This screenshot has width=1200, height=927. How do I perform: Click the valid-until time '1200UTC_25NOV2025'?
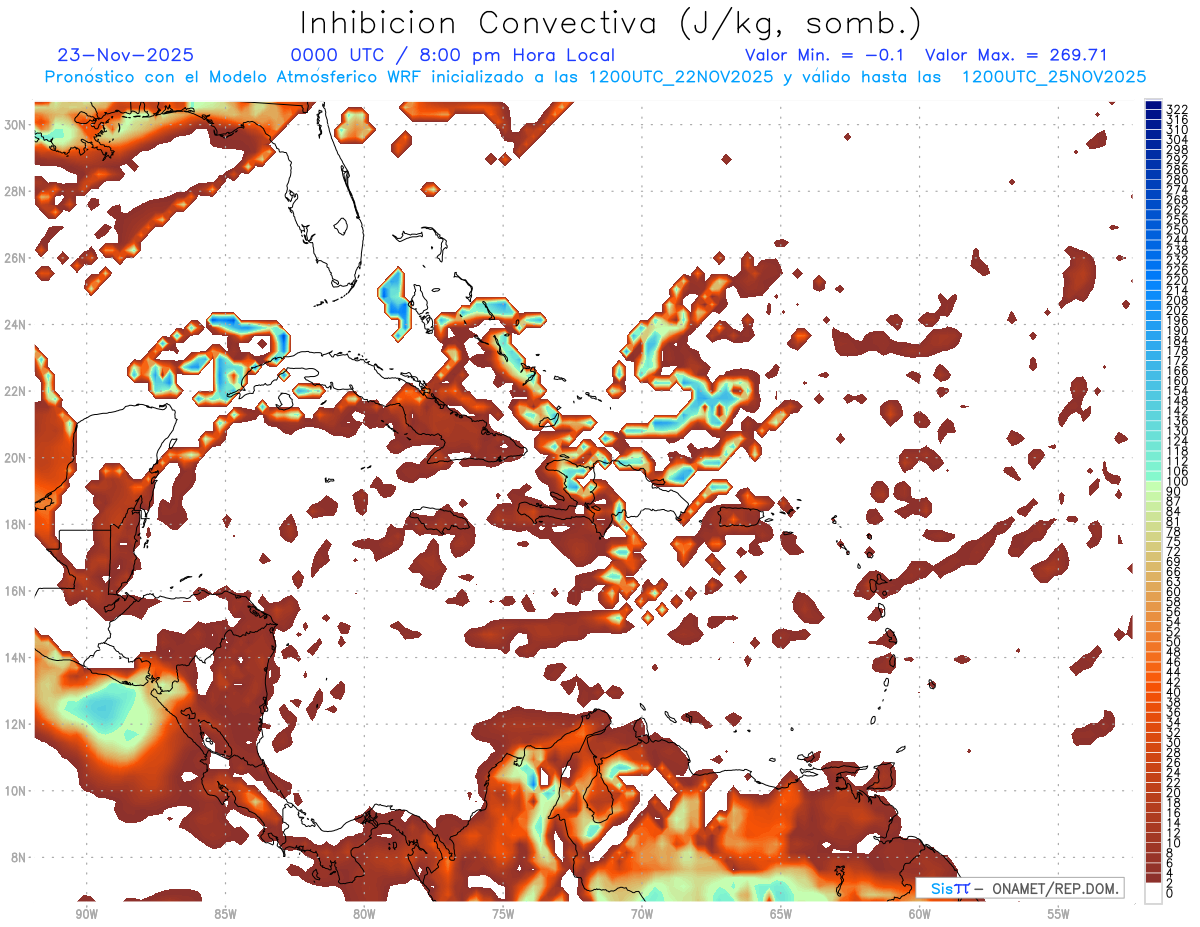[x=1054, y=77]
